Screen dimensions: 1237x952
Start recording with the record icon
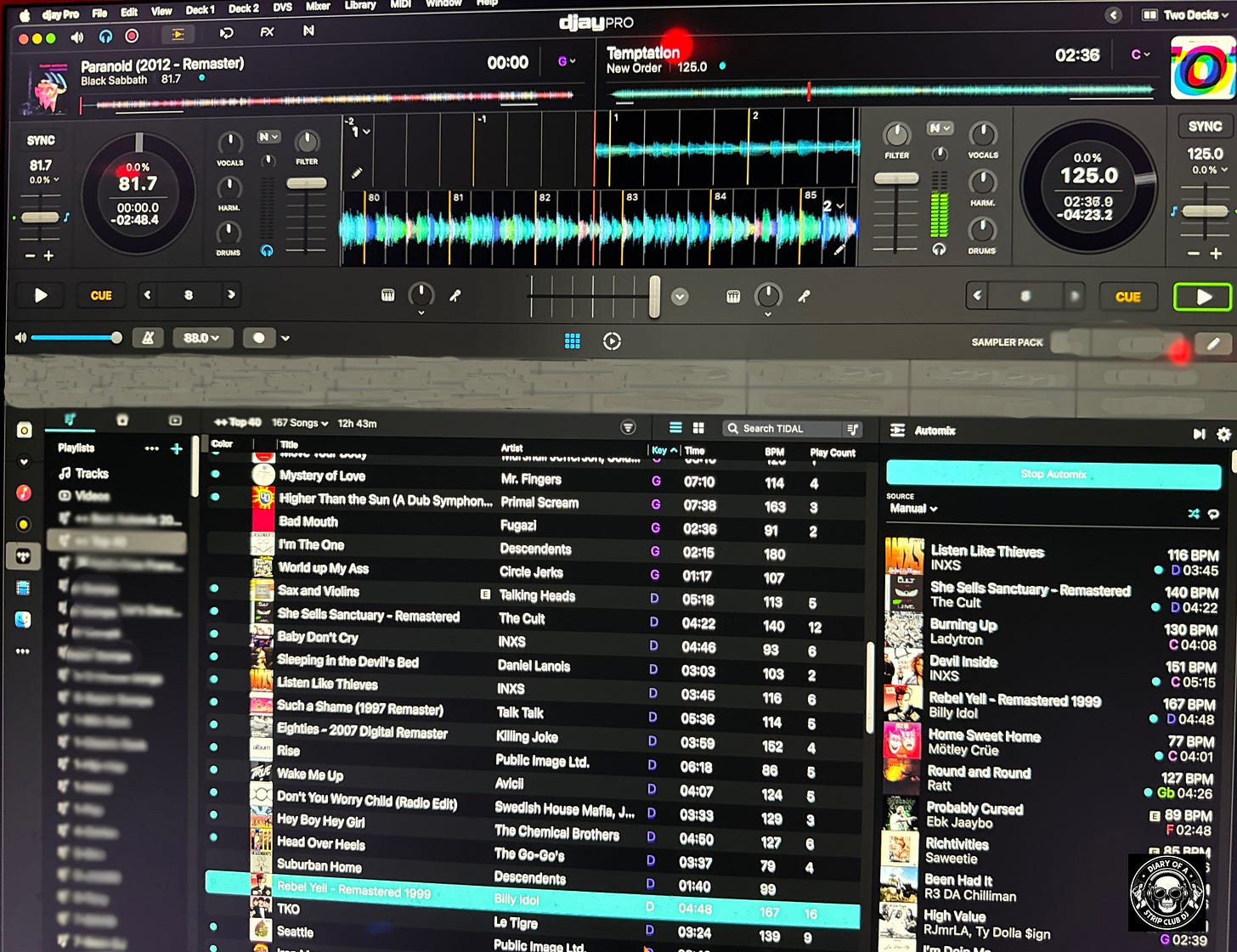(x=132, y=36)
